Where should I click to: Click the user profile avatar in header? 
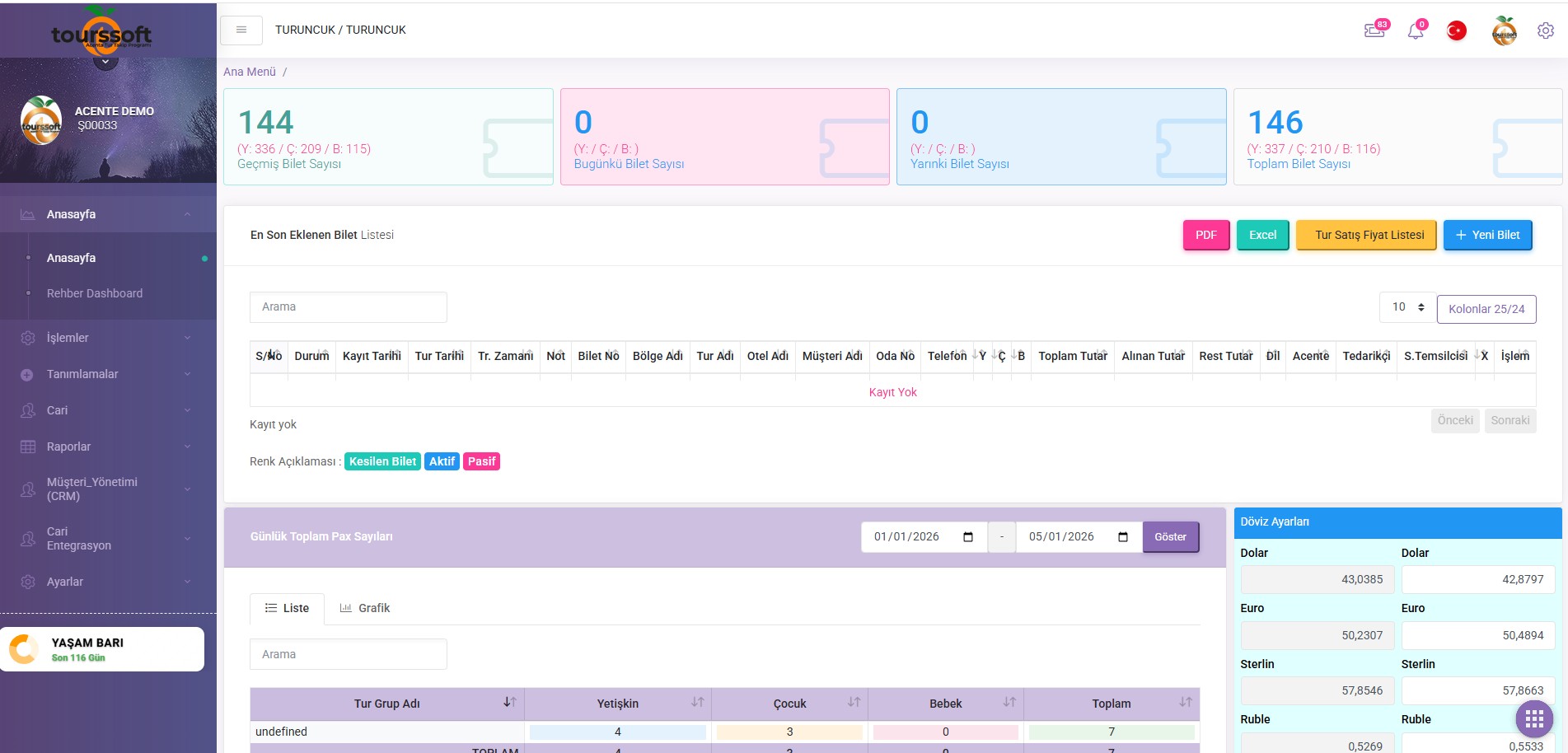tap(1504, 30)
